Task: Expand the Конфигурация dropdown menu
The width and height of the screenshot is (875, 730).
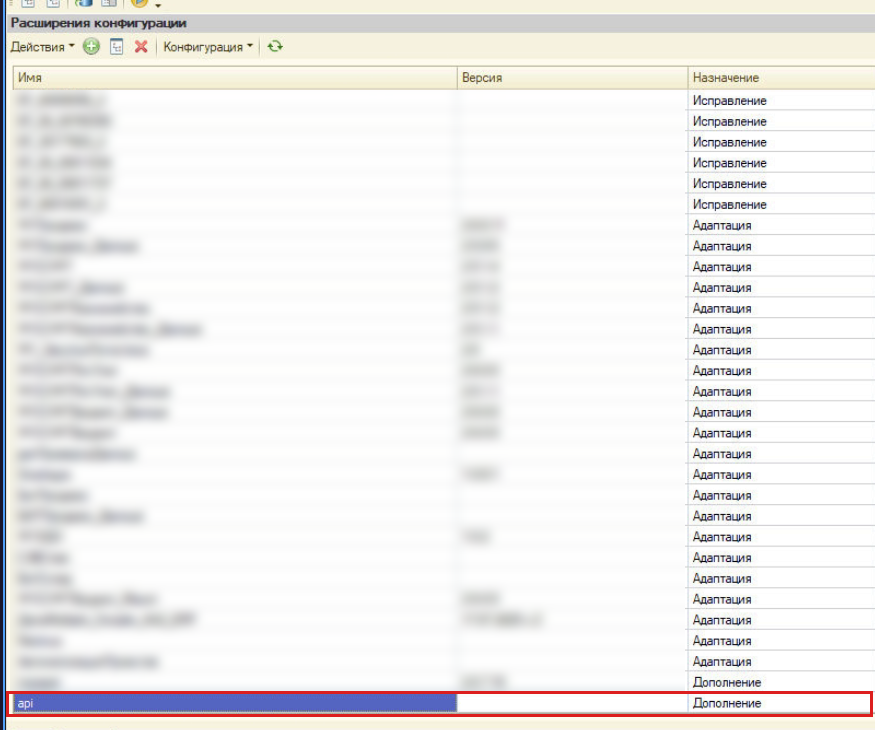Action: tap(208, 47)
